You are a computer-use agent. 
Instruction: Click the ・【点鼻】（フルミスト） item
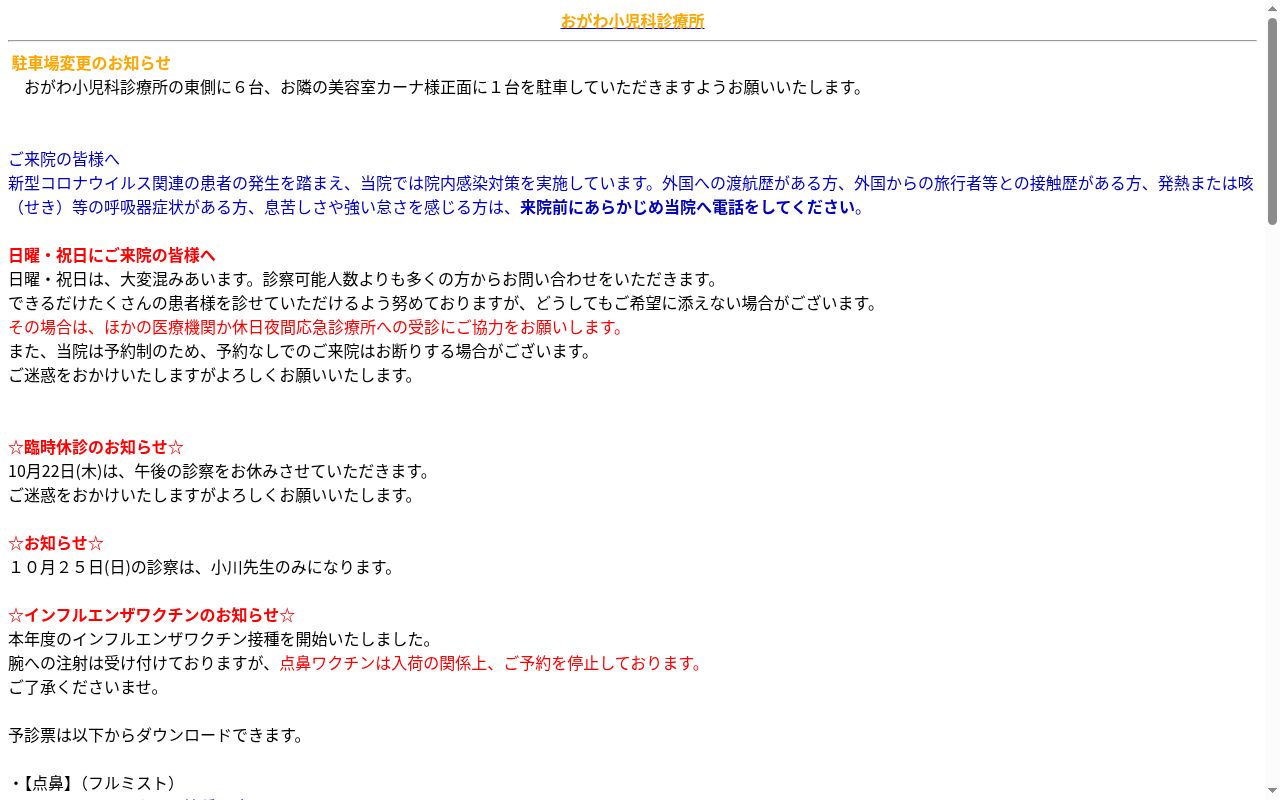click(x=96, y=783)
